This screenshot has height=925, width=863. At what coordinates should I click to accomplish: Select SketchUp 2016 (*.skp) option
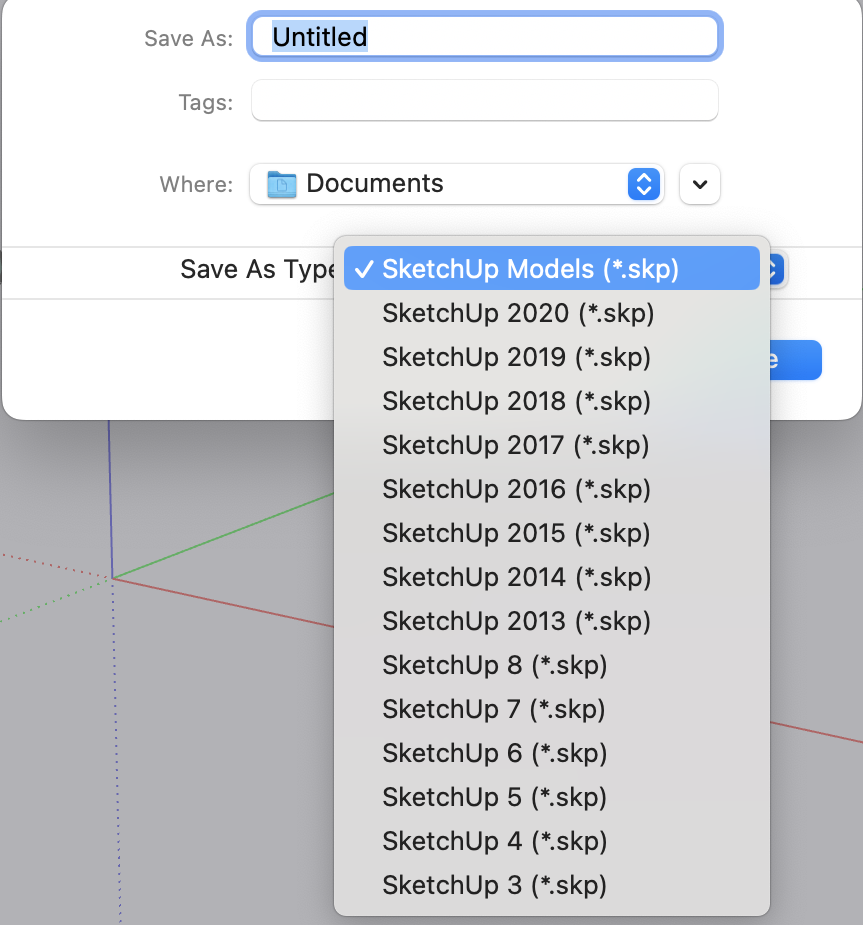click(516, 489)
